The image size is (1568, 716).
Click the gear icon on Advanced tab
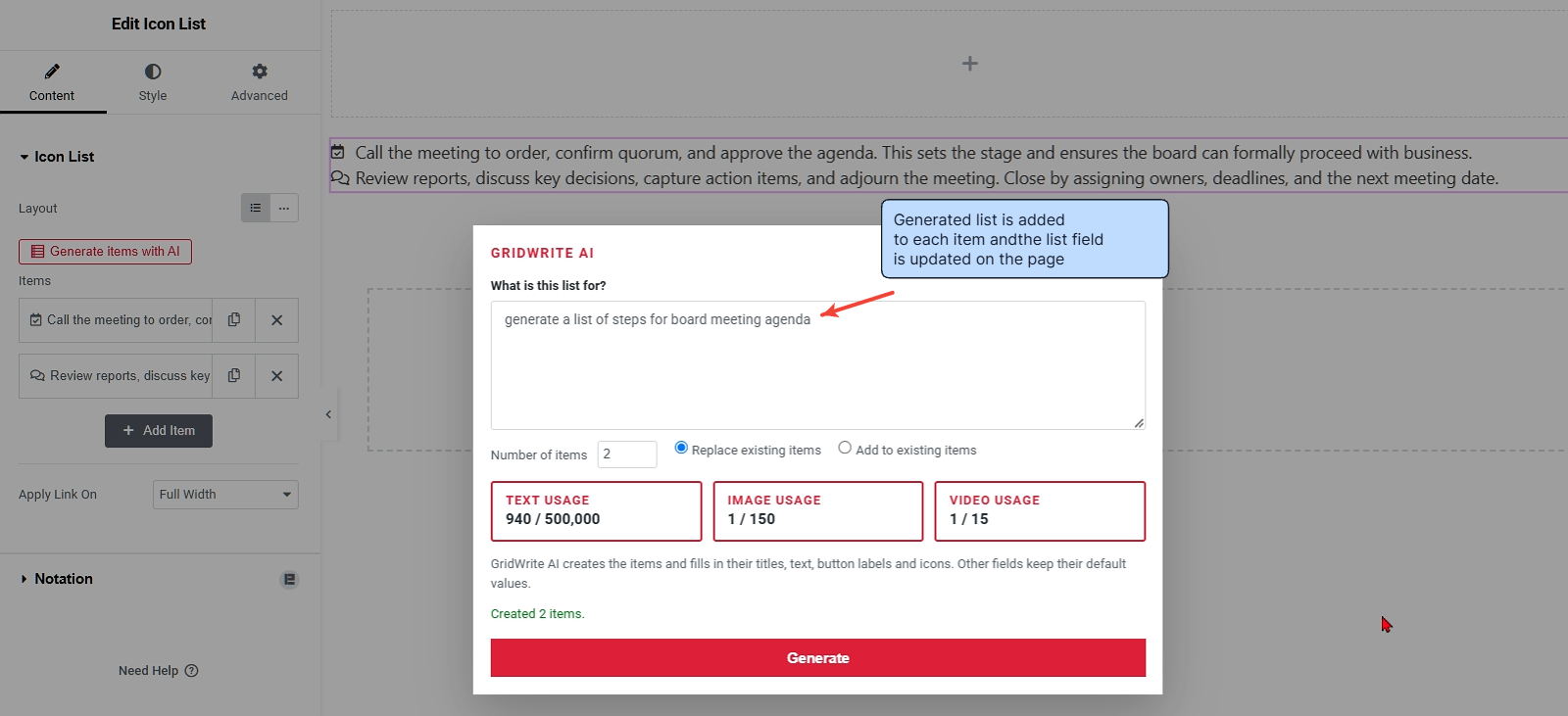coord(260,72)
